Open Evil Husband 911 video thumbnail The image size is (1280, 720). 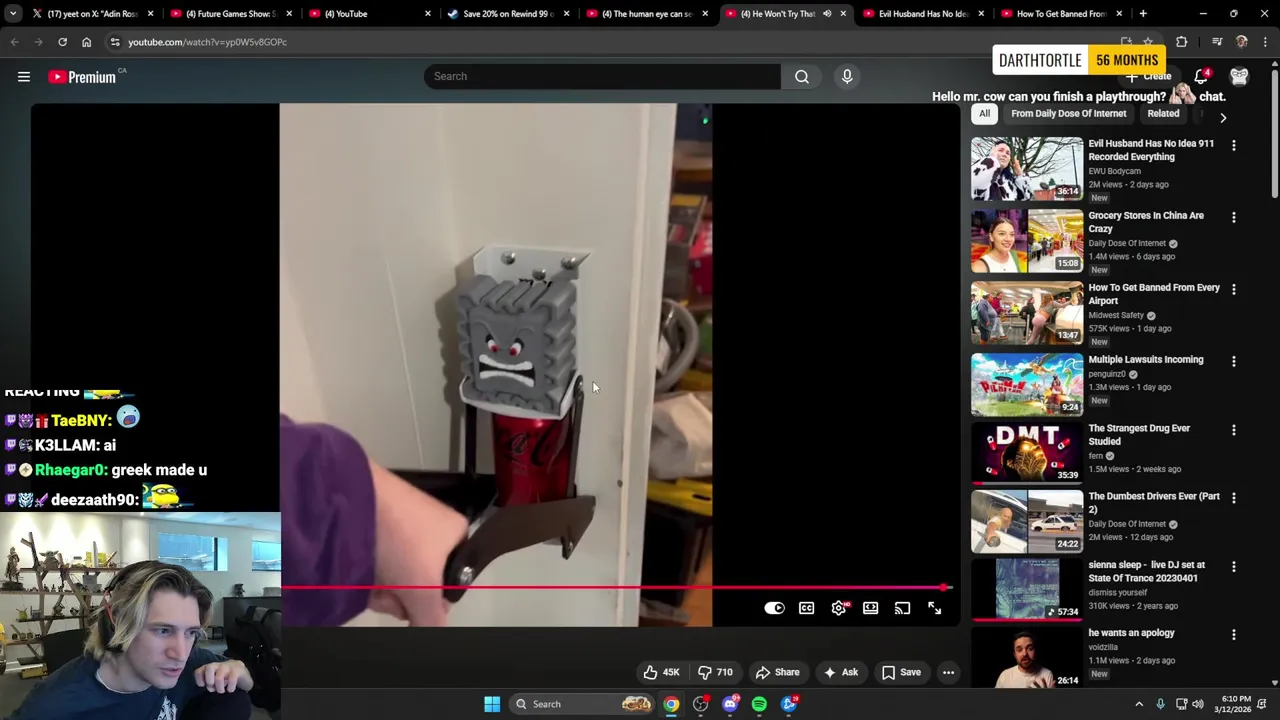click(1027, 169)
